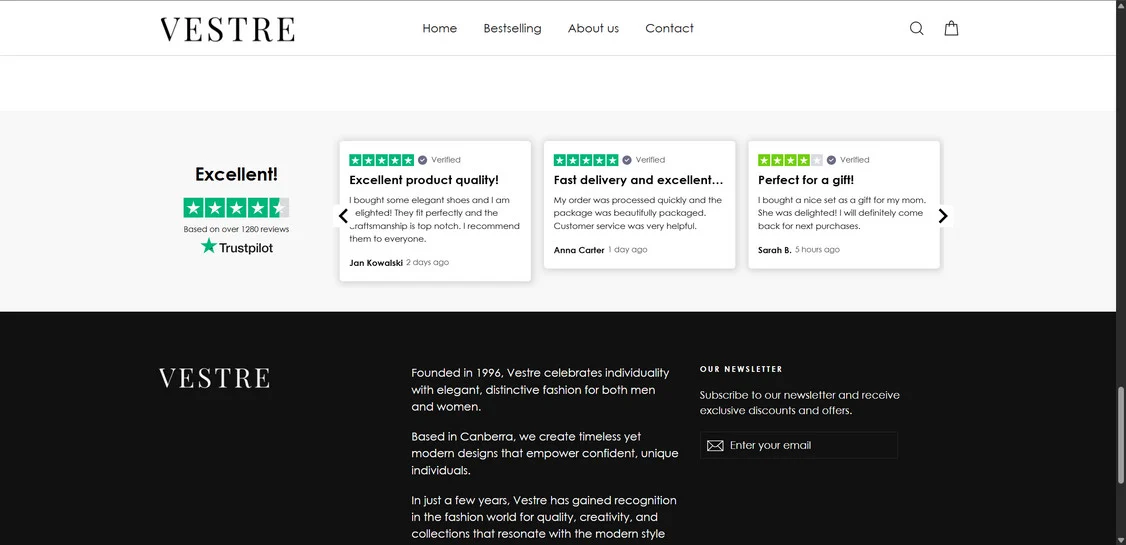The height and width of the screenshot is (545, 1126).
Task: Open the 'Fast delivery and excellent...' review title
Action: [x=638, y=180]
